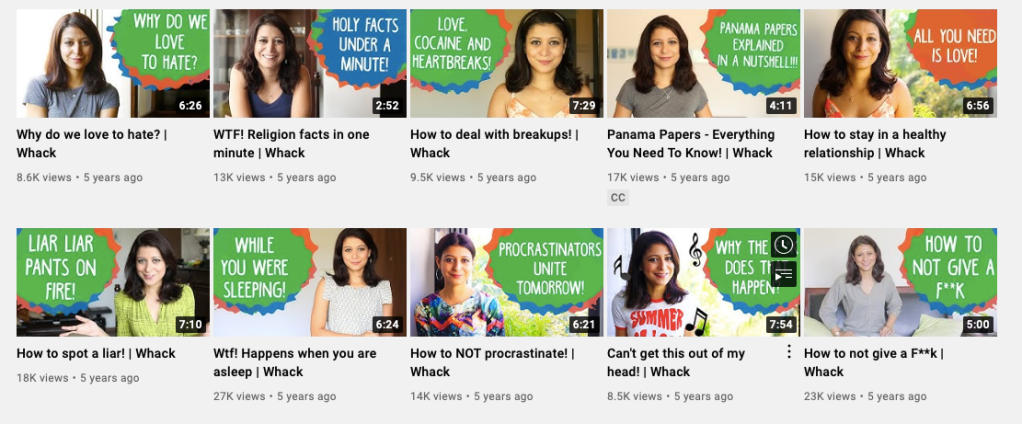The width and height of the screenshot is (1022, 424).
Task: Open 'Why do we love to hate?' thumbnail
Action: [x=113, y=63]
